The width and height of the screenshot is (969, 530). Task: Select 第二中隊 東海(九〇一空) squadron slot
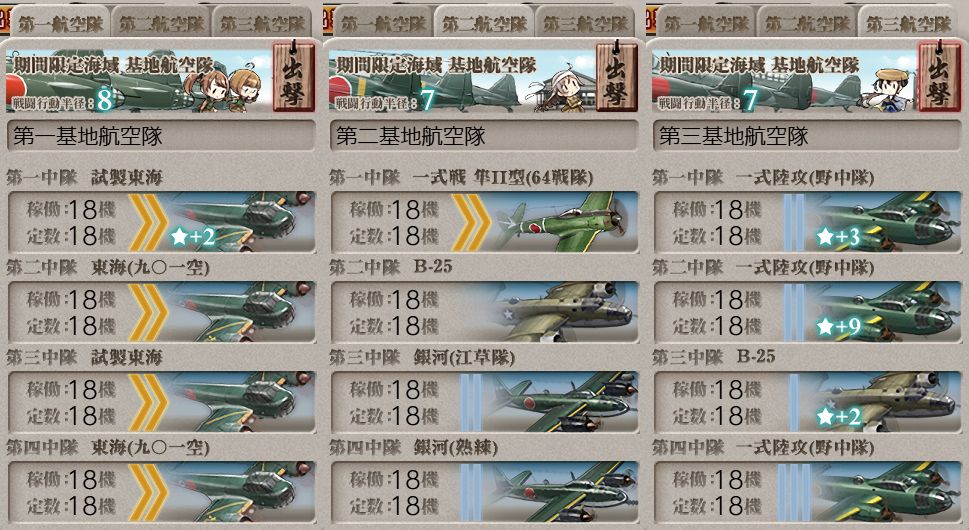(x=161, y=312)
